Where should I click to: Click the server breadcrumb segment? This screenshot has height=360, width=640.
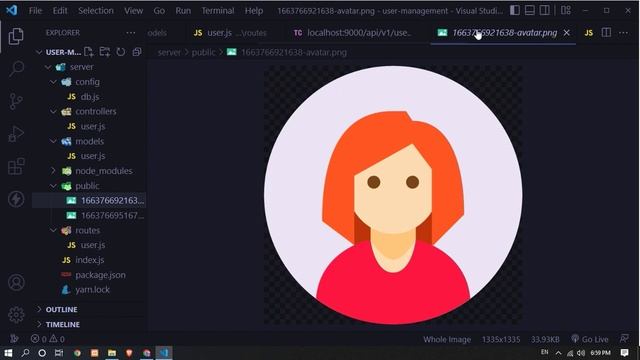pyautogui.click(x=169, y=52)
